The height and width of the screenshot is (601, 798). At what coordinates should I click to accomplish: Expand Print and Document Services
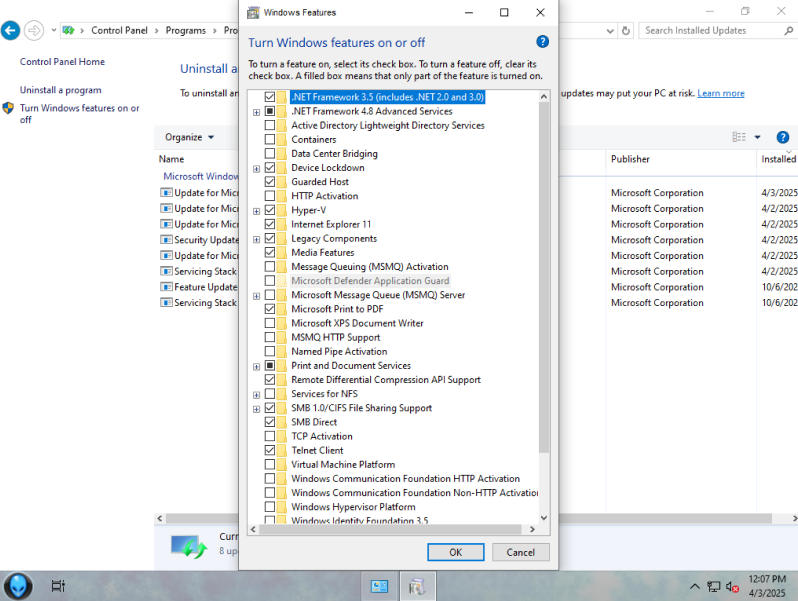pyautogui.click(x=256, y=366)
